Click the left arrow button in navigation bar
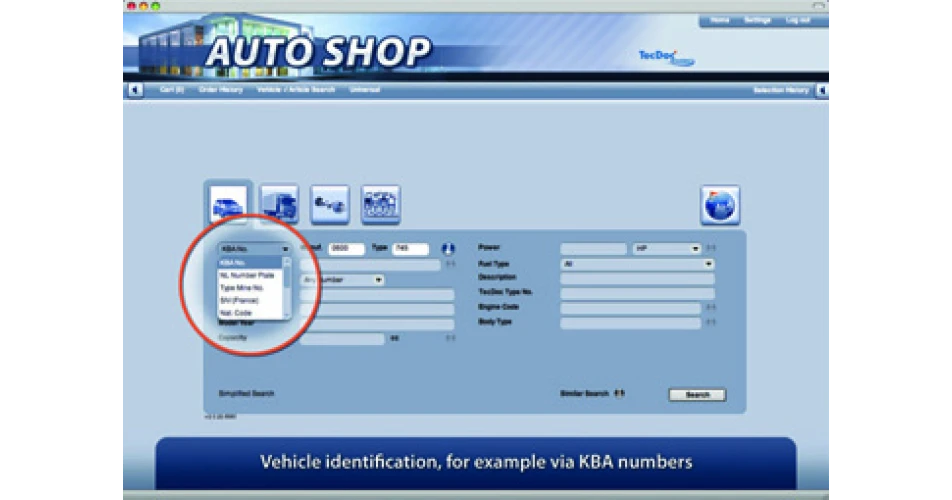 [135, 90]
